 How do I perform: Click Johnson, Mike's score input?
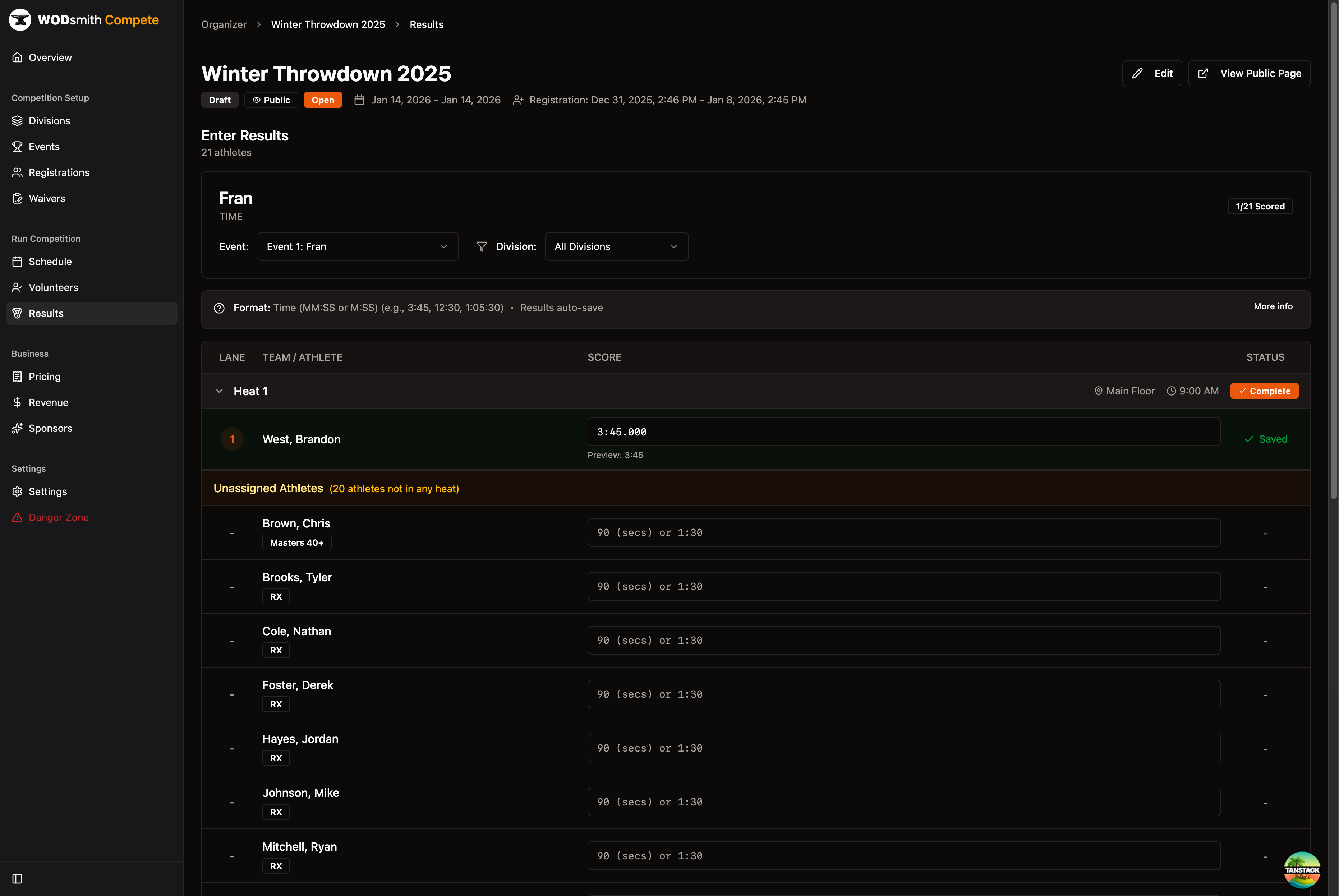tap(903, 802)
